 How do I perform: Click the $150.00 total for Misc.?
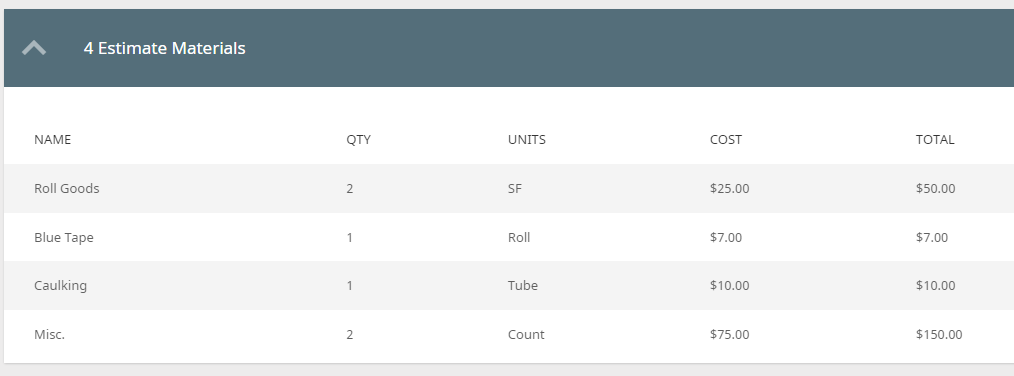[939, 335]
